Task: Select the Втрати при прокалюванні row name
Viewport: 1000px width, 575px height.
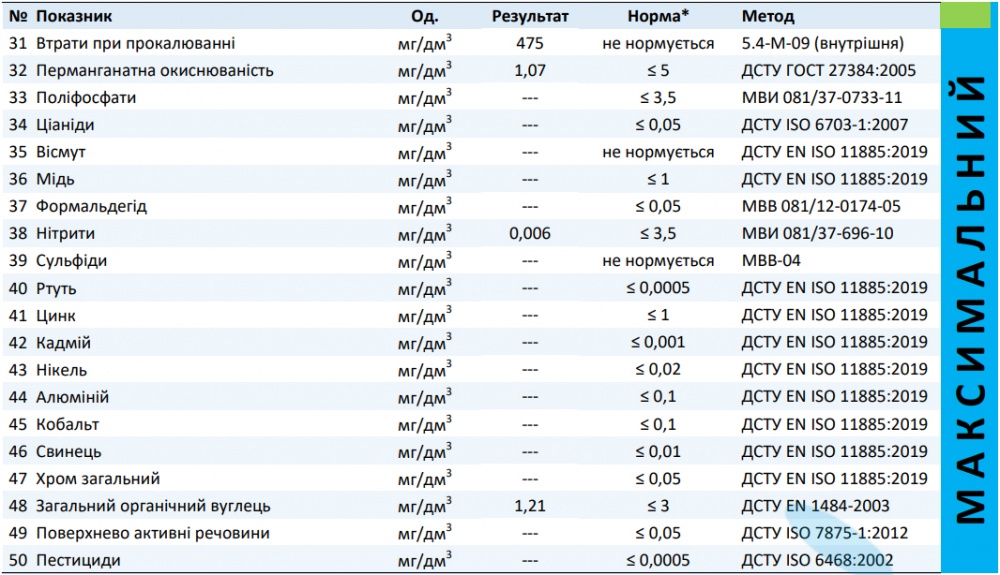Action: 136,44
